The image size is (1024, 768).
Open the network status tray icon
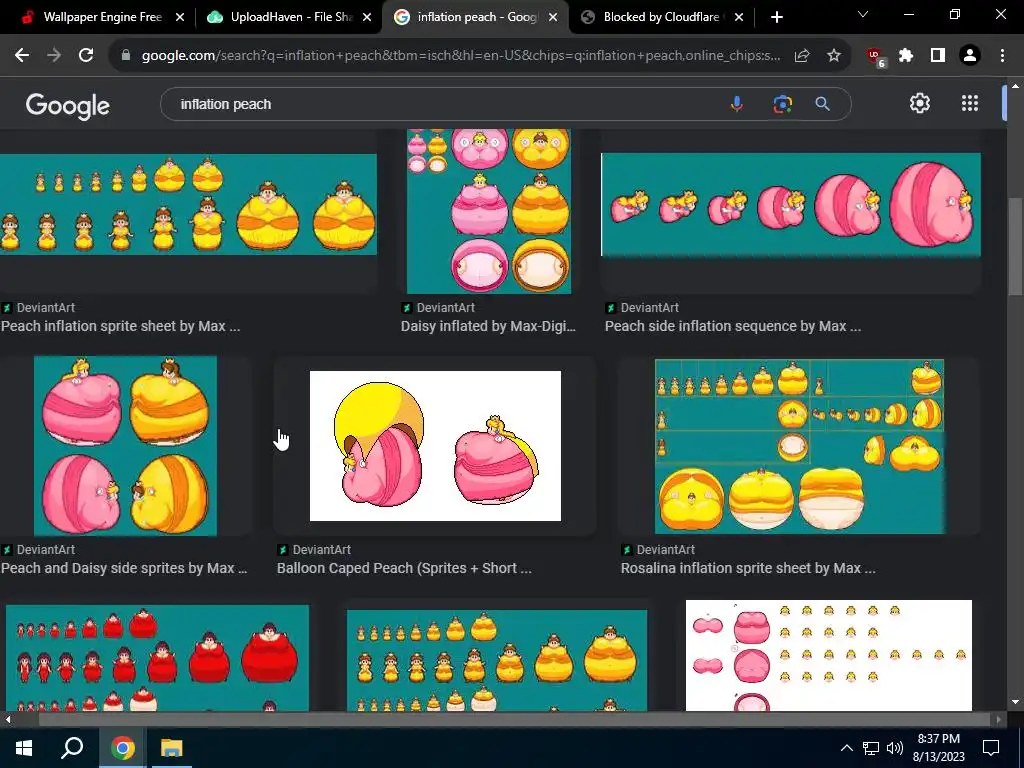pyautogui.click(x=871, y=748)
